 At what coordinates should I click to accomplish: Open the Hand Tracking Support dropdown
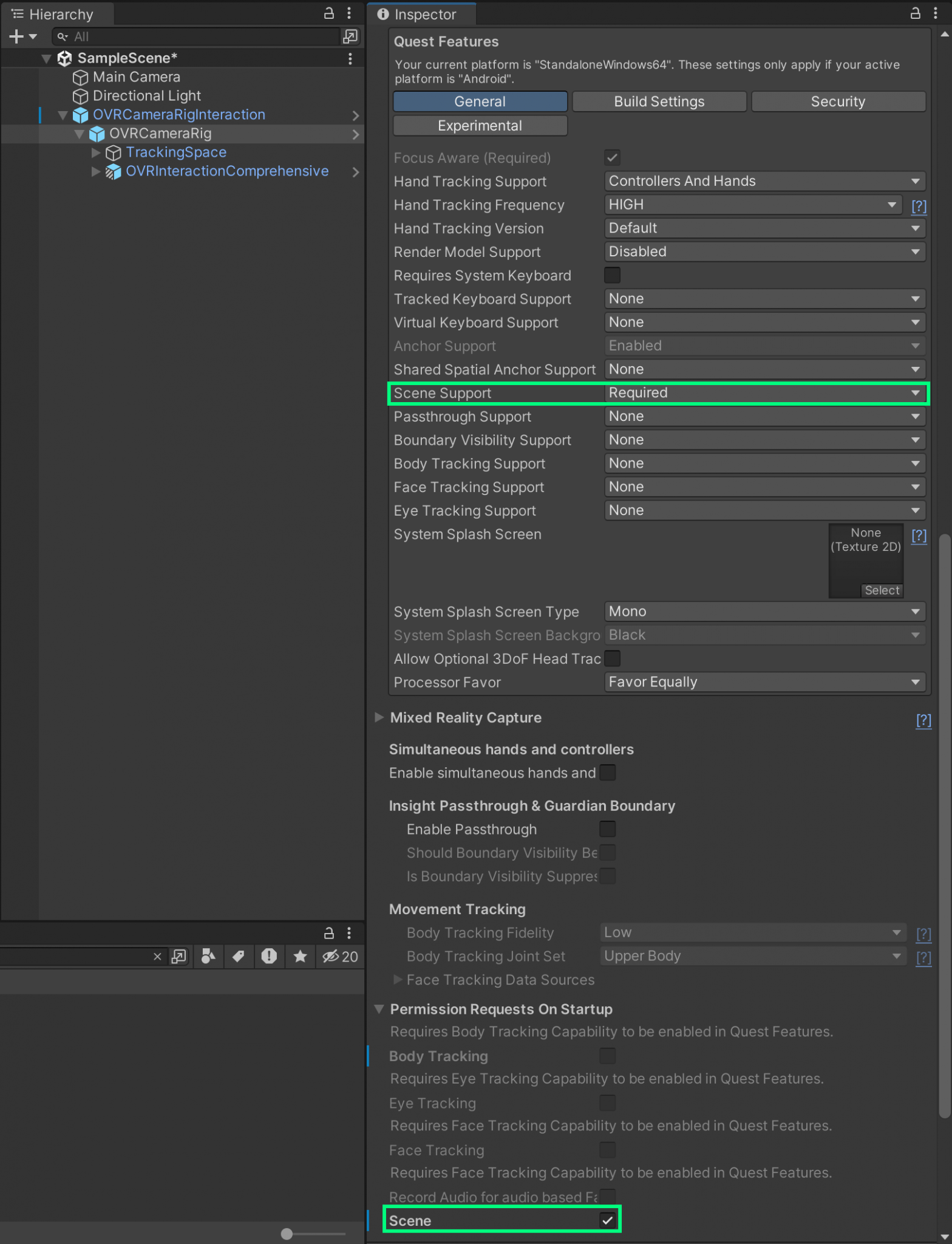pos(765,181)
